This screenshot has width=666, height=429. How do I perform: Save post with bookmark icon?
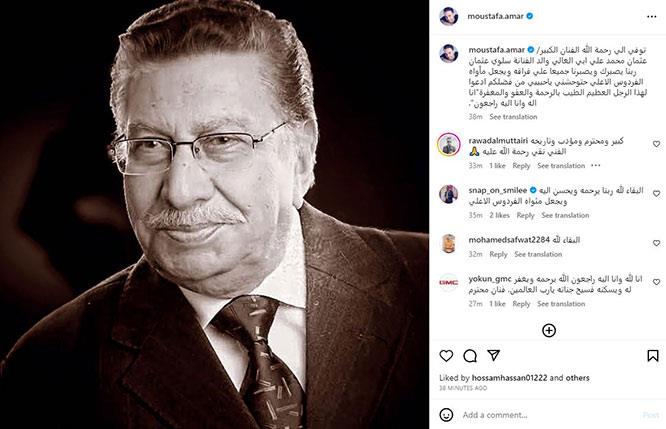(x=653, y=356)
